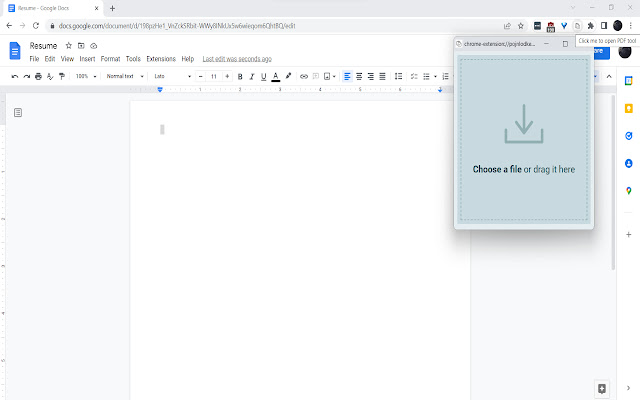Viewport: 640px width, 400px height.
Task: Open the Extensions menu
Action: point(160,59)
